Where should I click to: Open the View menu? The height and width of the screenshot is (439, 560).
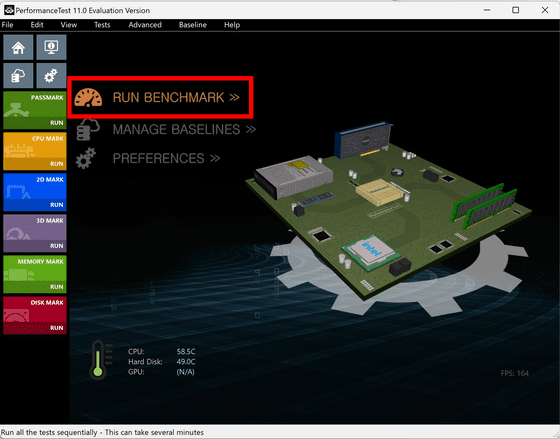pyautogui.click(x=69, y=25)
